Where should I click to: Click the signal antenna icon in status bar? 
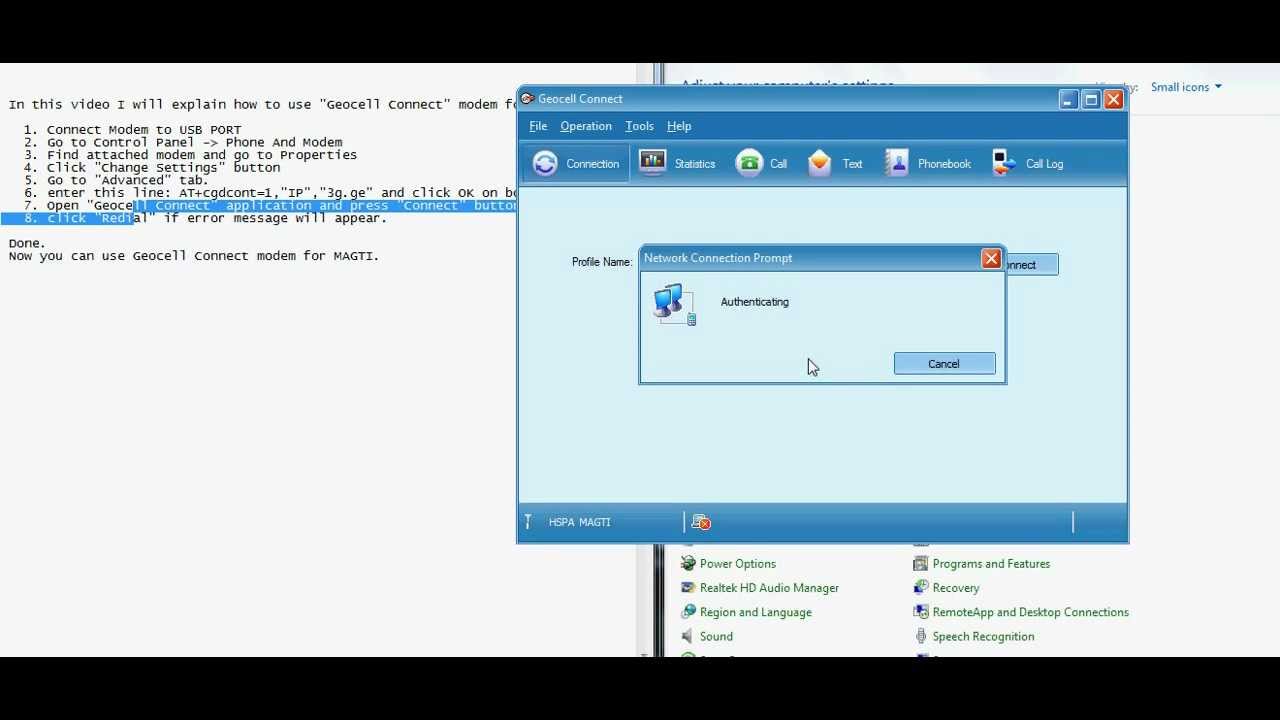[528, 522]
